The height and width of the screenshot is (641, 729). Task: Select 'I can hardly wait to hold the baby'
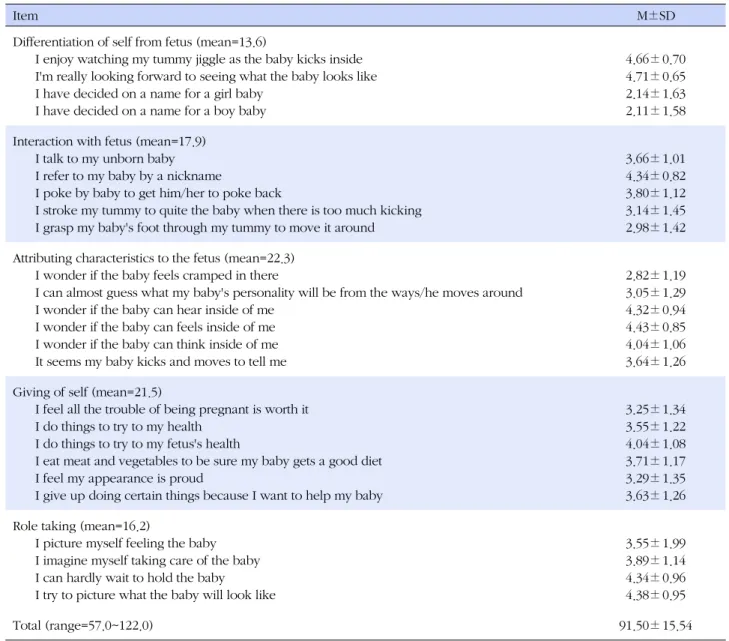pyautogui.click(x=130, y=577)
